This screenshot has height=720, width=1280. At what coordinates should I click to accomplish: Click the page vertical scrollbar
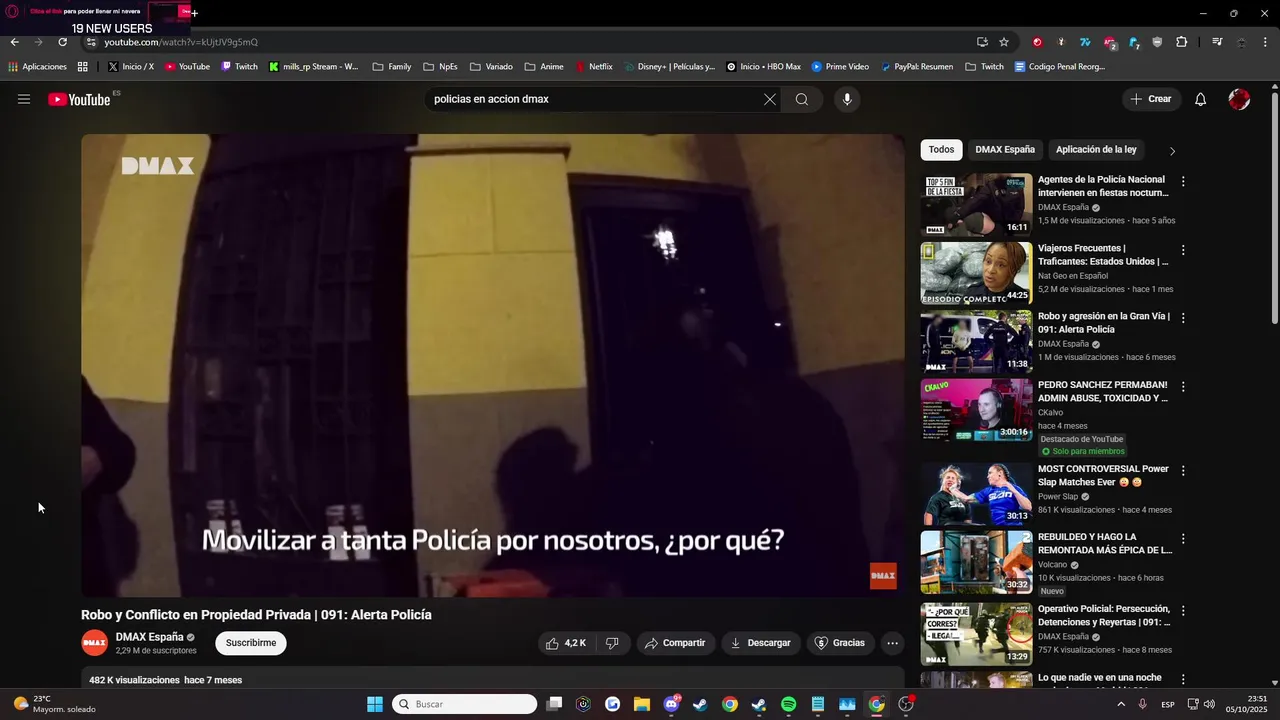1274,208
